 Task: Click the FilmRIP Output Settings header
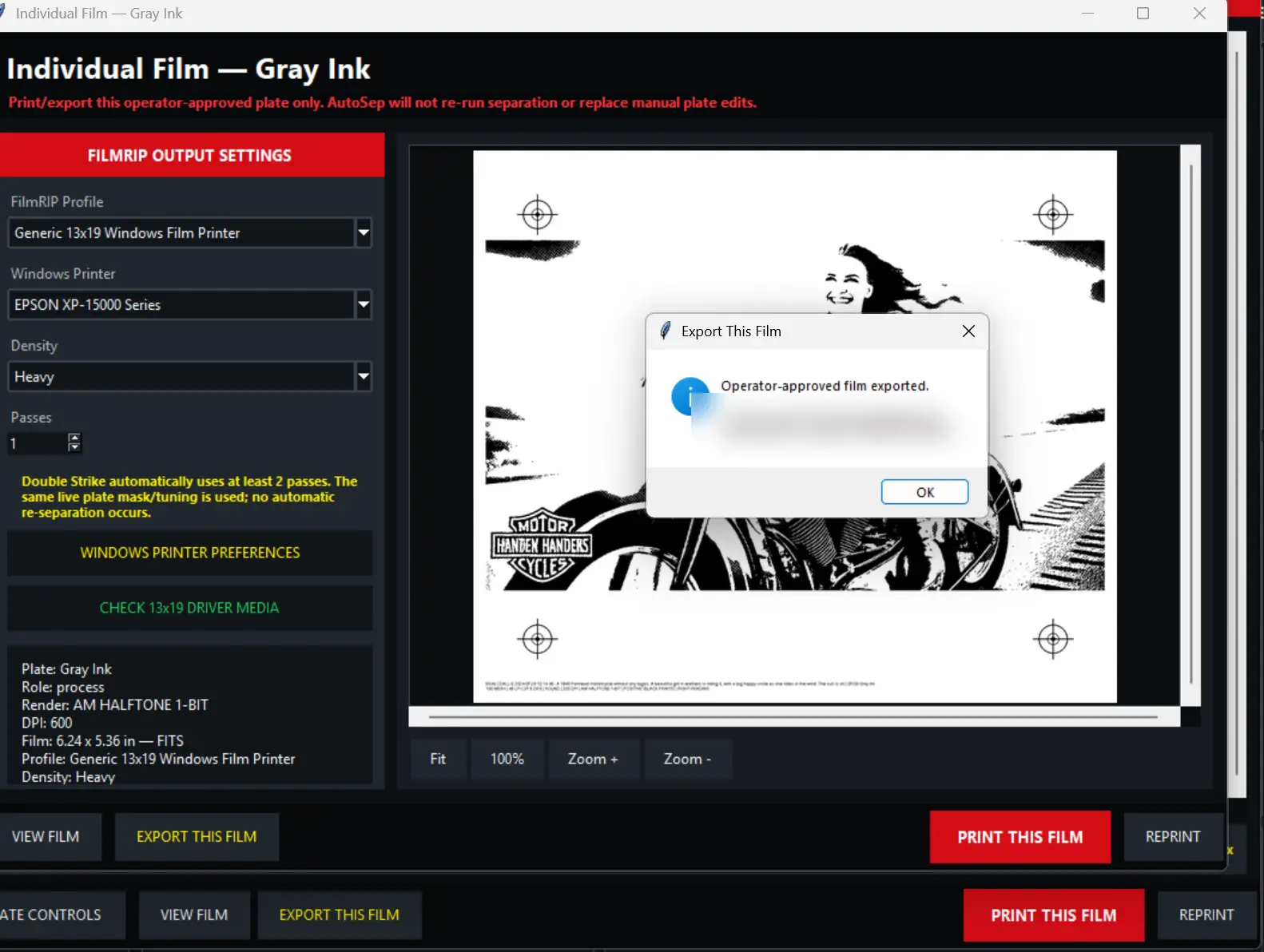pos(190,155)
